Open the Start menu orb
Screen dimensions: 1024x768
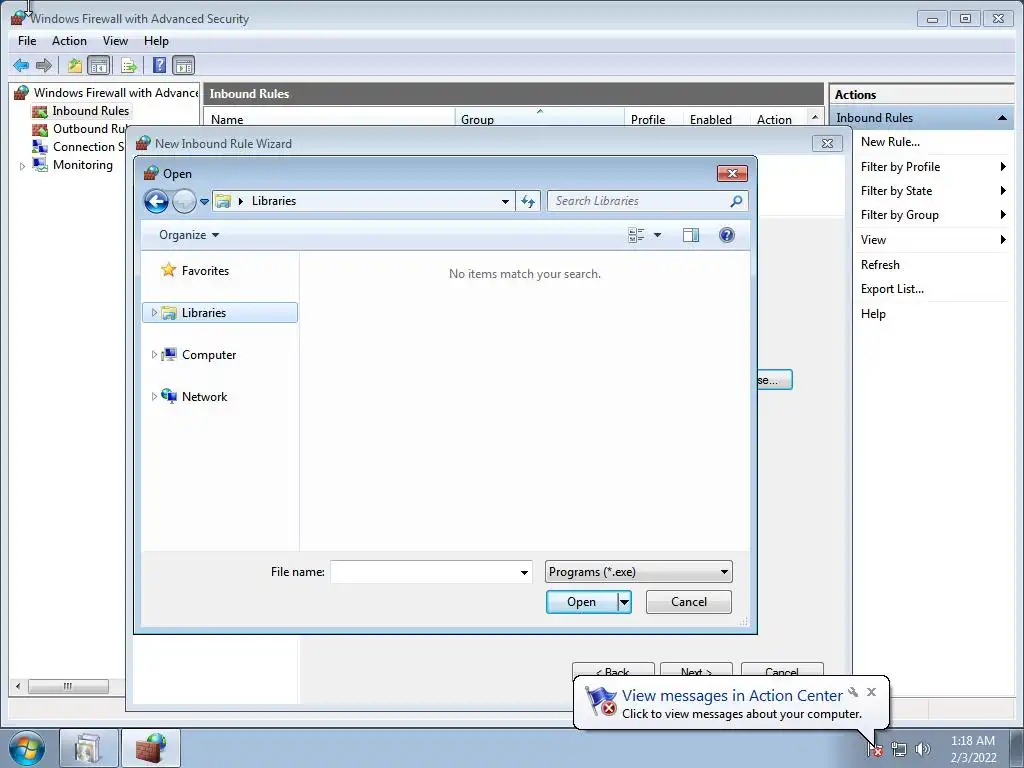click(27, 748)
